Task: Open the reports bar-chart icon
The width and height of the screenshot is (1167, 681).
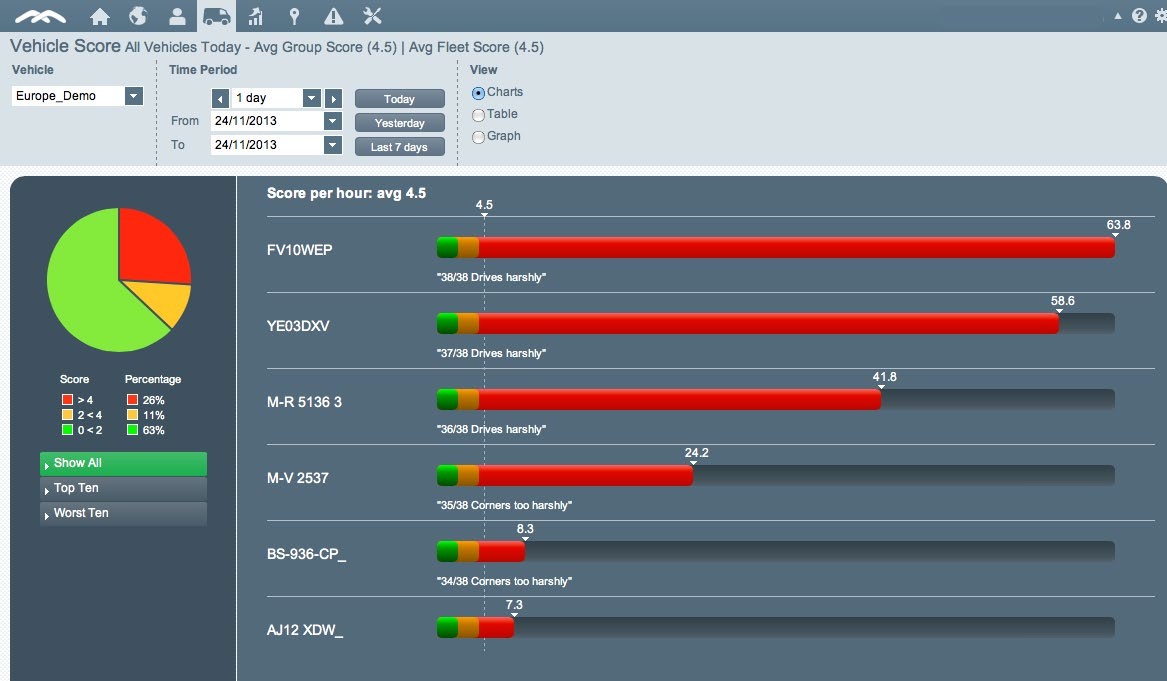Action: [254, 15]
